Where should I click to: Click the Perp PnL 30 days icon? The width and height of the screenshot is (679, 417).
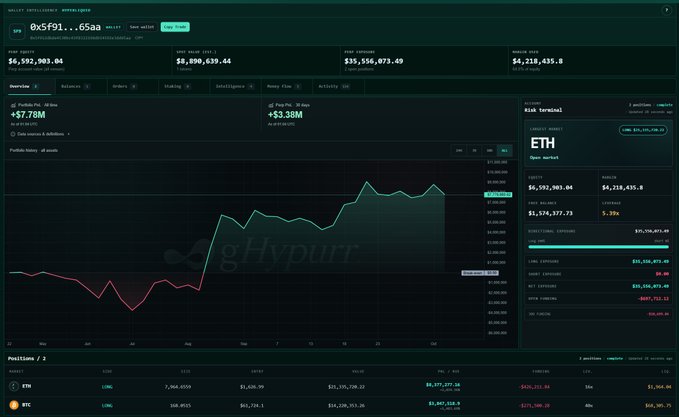pyautogui.click(x=271, y=105)
